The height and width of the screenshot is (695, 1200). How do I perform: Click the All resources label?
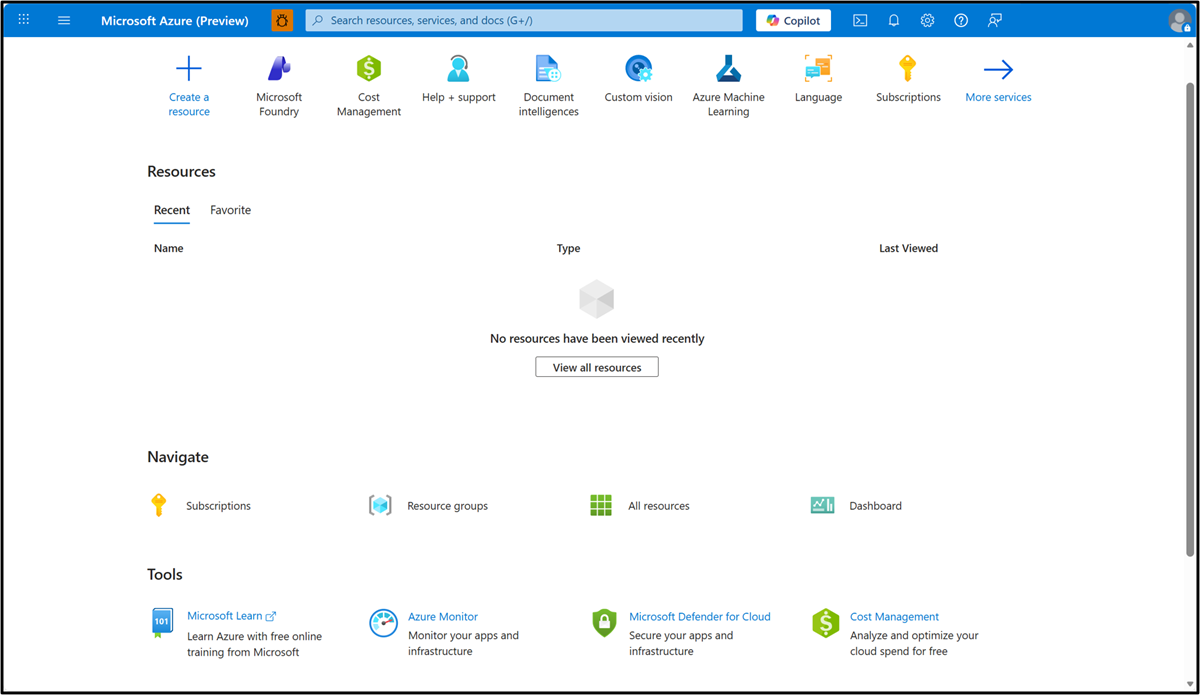(659, 506)
